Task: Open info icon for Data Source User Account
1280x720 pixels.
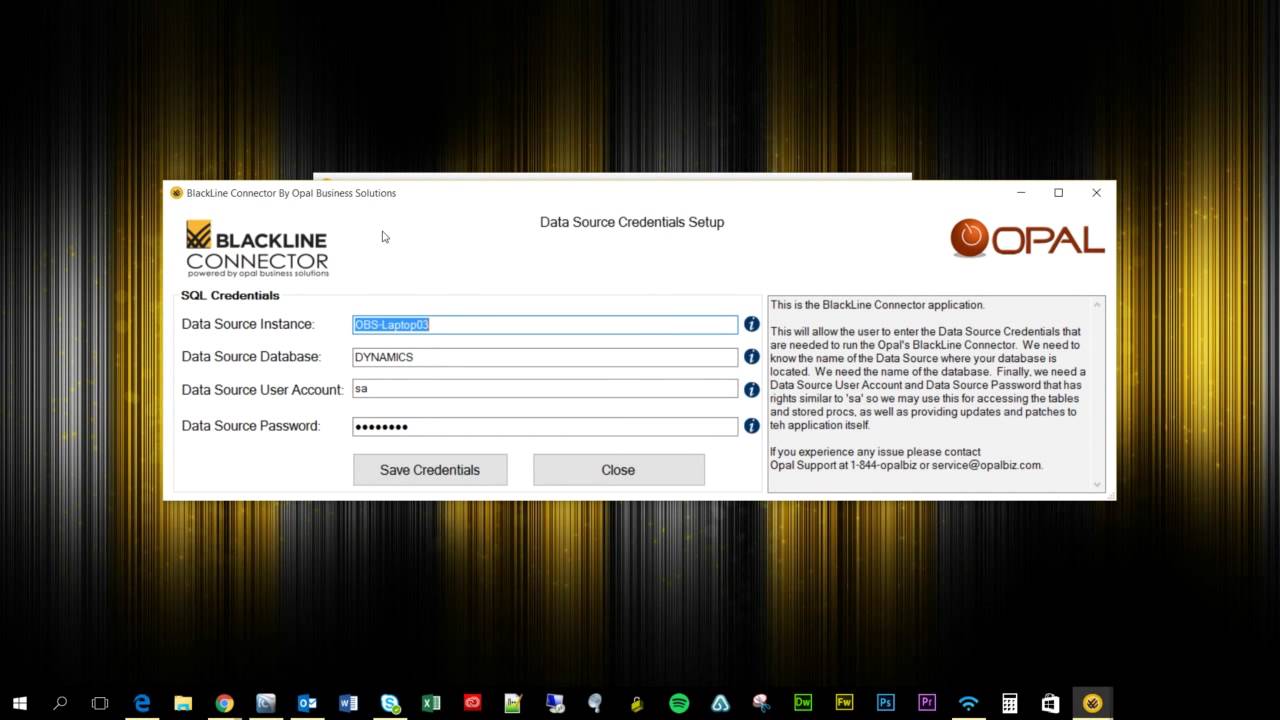Action: click(751, 390)
